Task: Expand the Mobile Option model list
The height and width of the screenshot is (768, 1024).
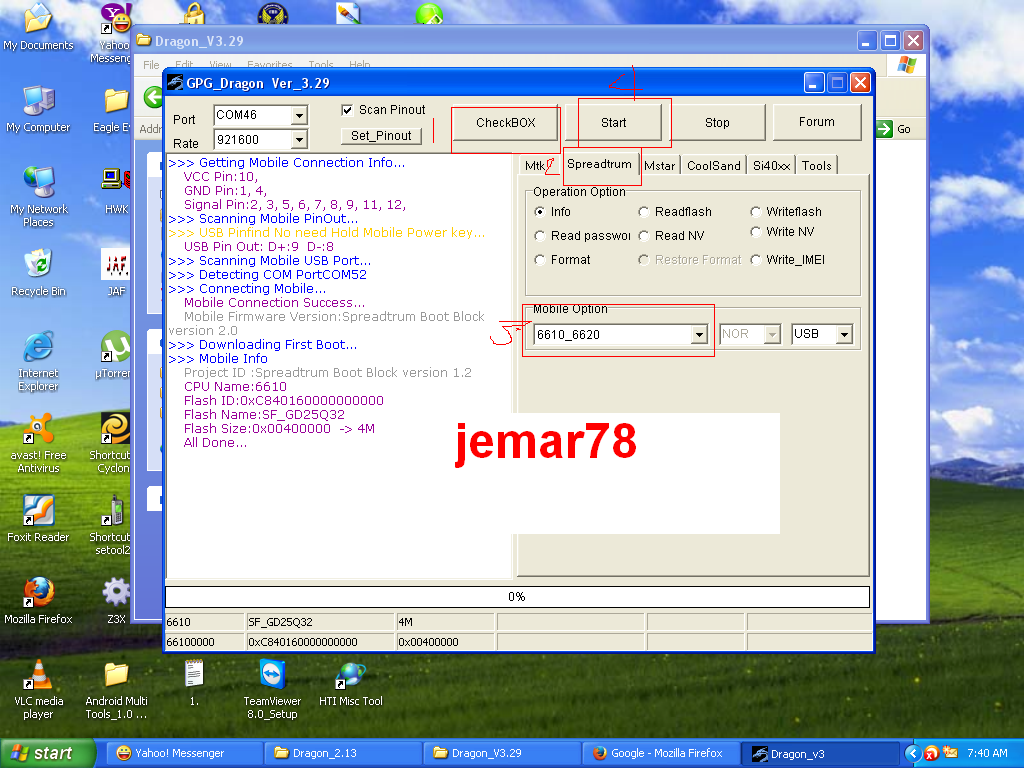Action: (x=700, y=335)
